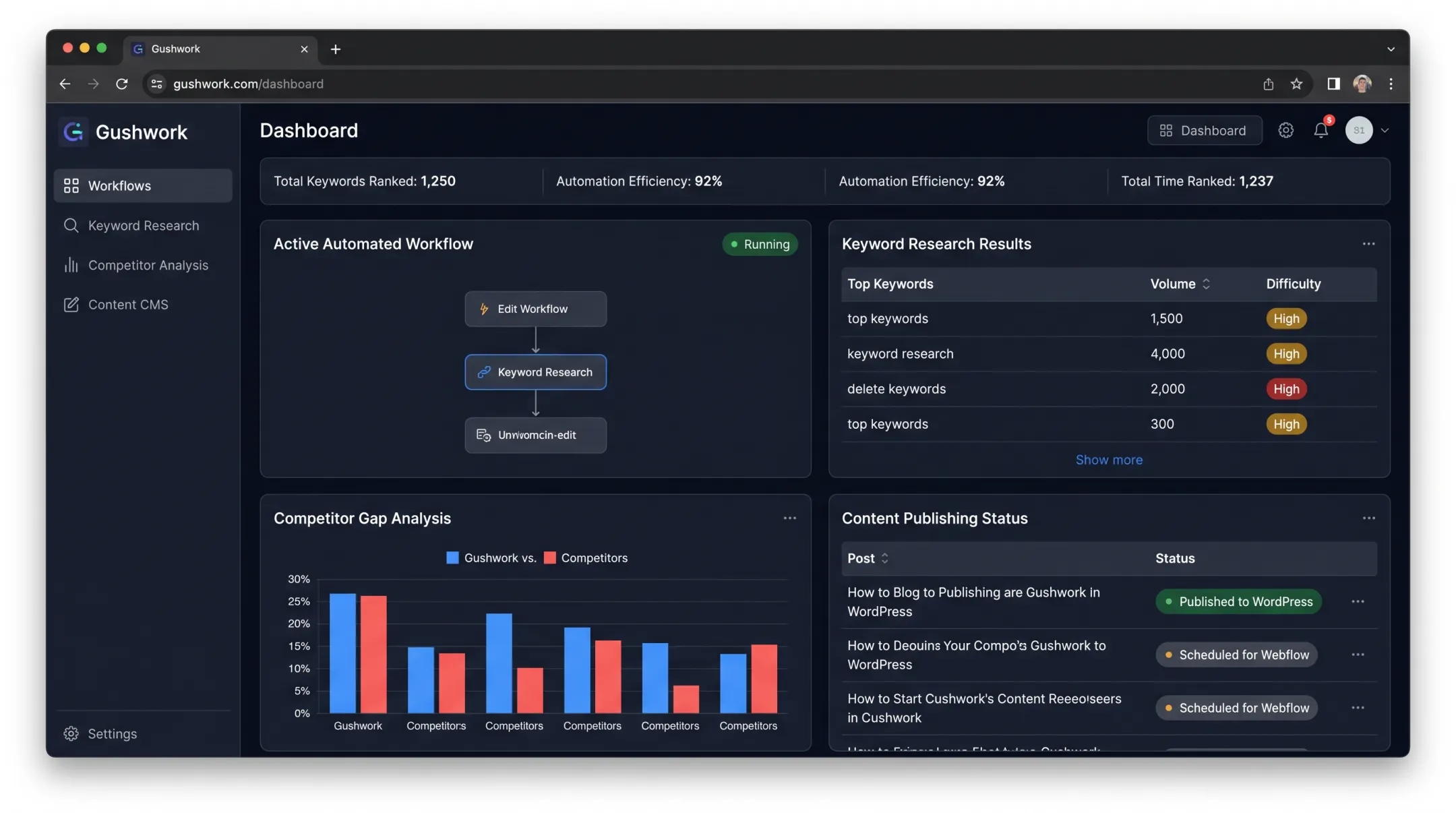
Task: Open Content Publishing Status options menu
Action: [x=1368, y=518]
